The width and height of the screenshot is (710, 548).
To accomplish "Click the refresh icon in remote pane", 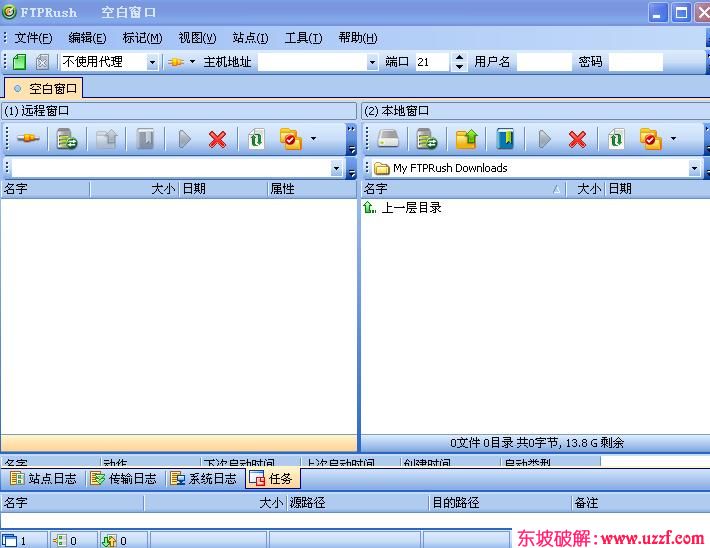I will [x=256, y=139].
